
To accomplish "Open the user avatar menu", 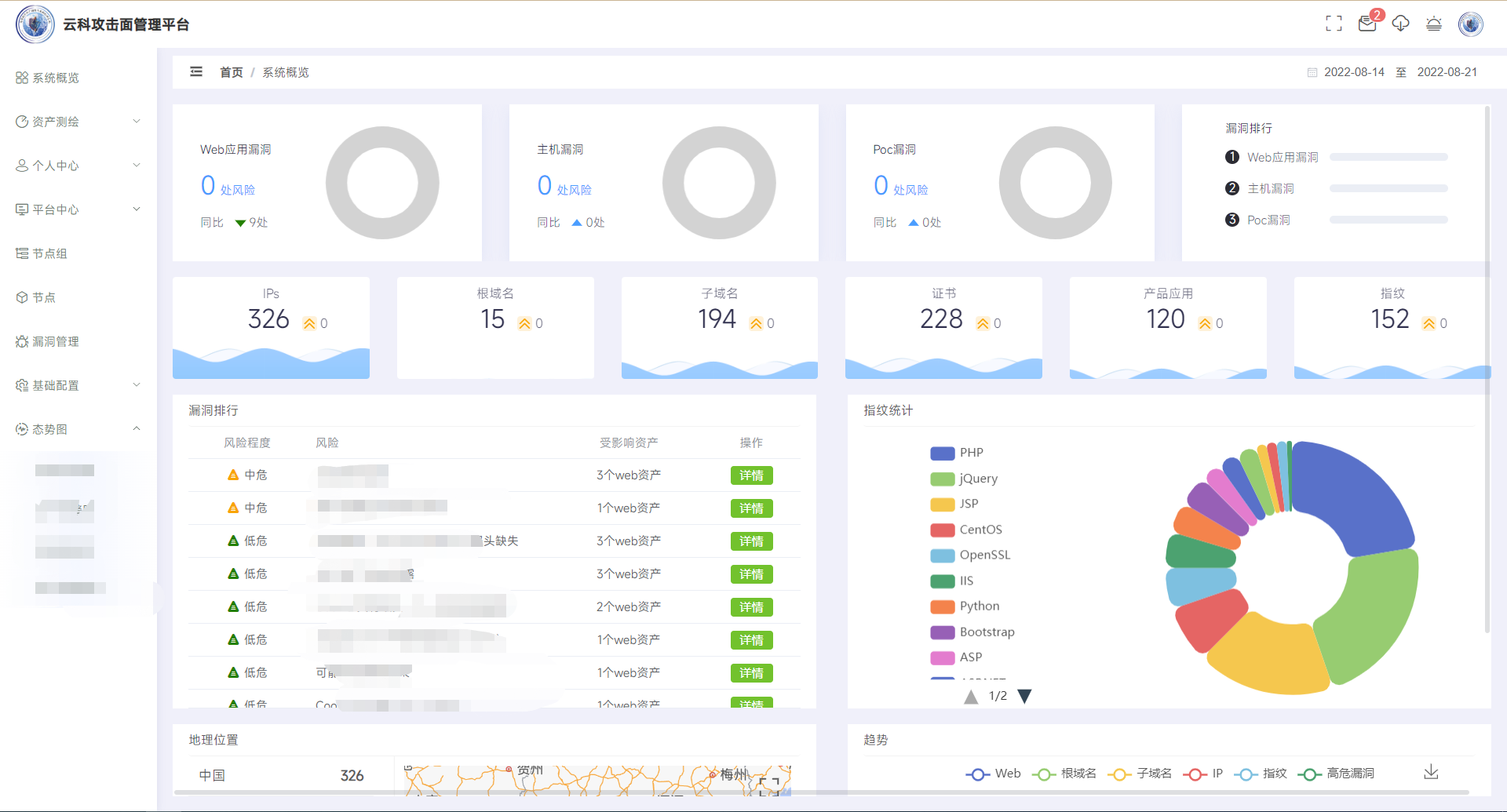I will click(x=1470, y=24).
